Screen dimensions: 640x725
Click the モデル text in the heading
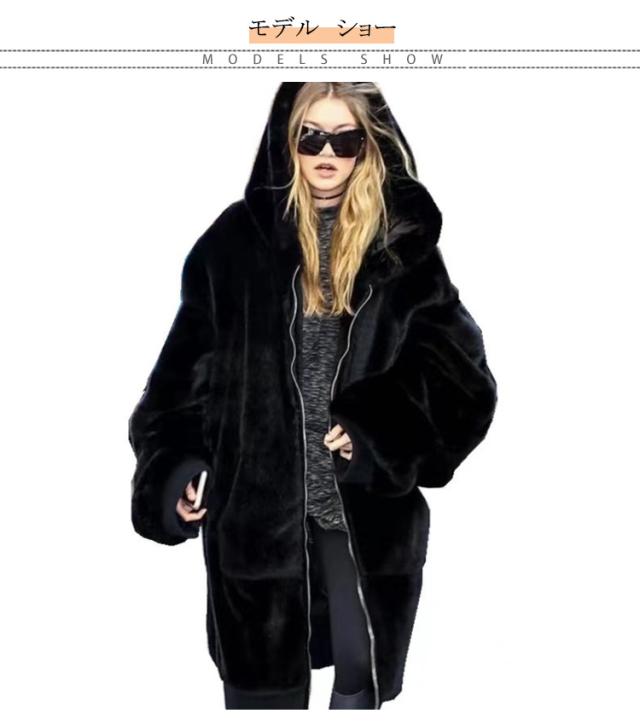277,27
